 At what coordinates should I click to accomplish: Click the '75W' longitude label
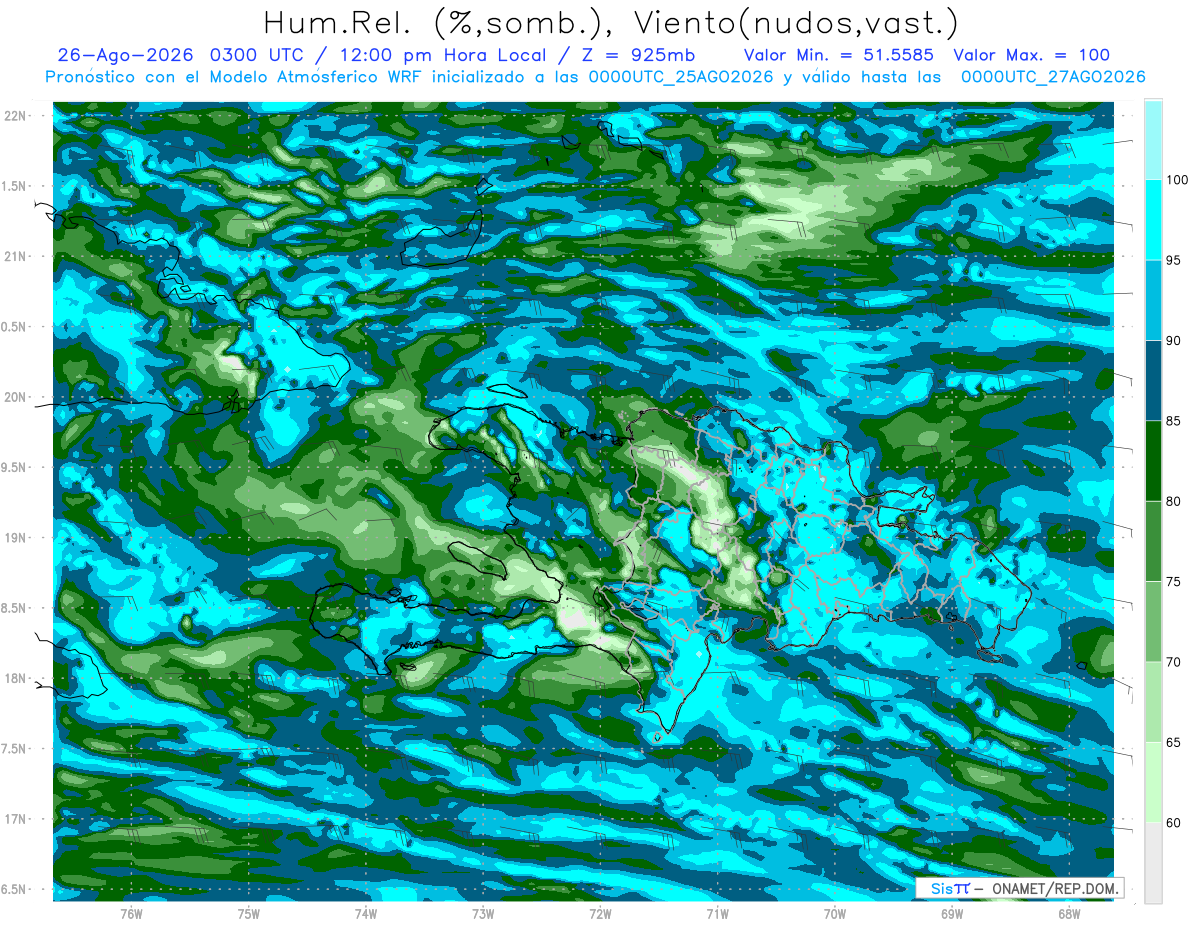(x=249, y=914)
